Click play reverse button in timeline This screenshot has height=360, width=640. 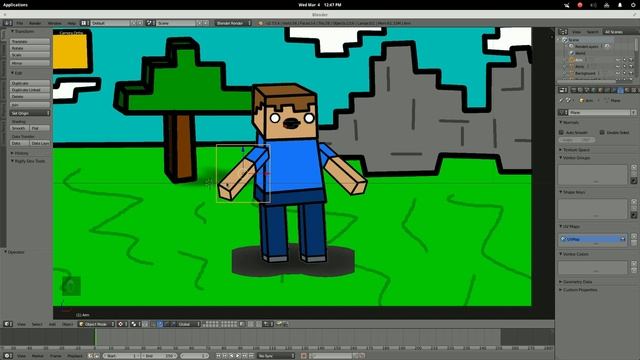coord(231,356)
